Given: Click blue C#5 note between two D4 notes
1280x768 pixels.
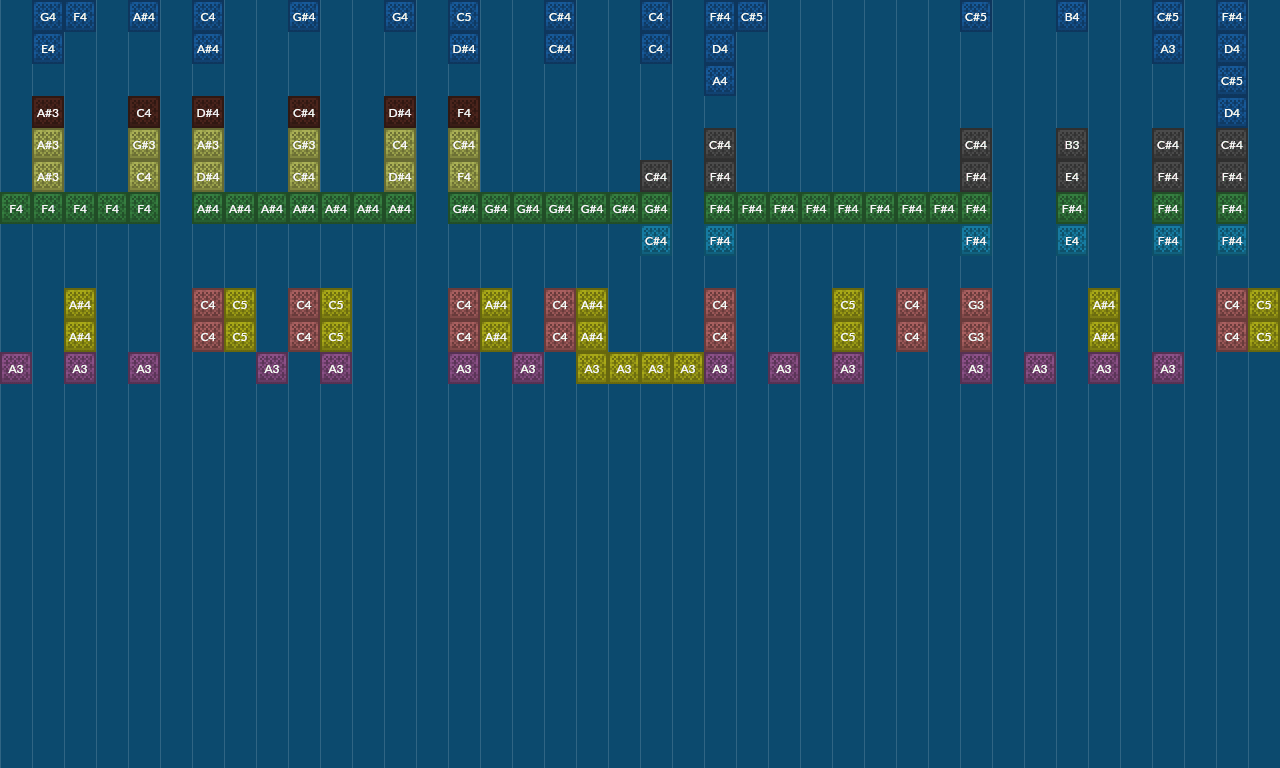Looking at the screenshot, I should click(1232, 80).
